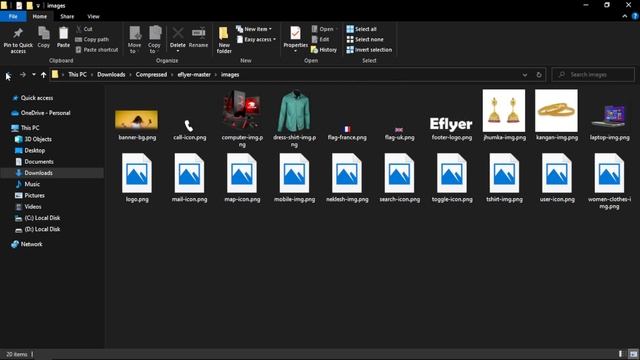This screenshot has height=360, width=640.
Task: Select footer-logo.png Eflyer thumbnail
Action: [x=451, y=124]
